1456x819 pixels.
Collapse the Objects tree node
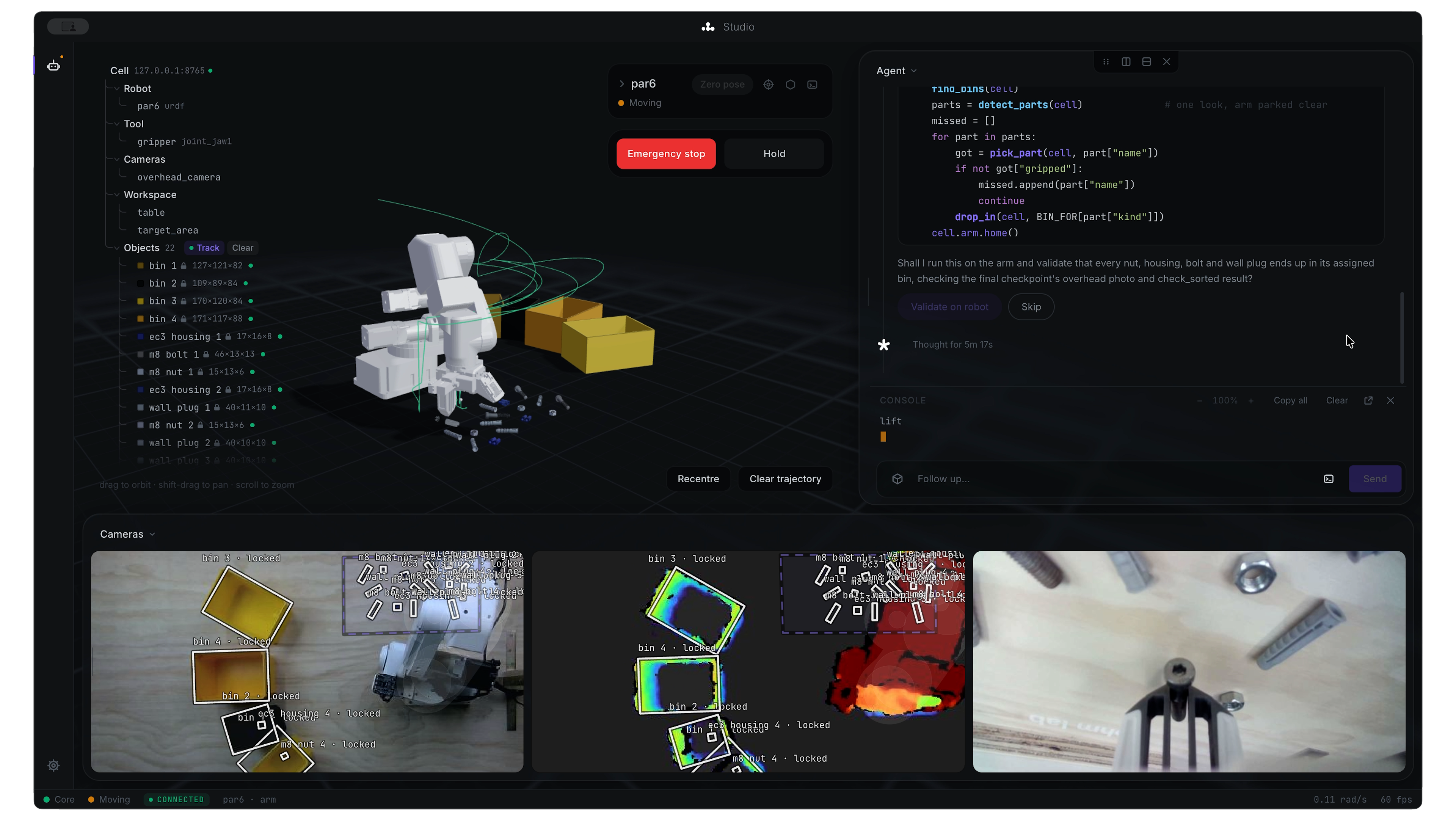116,248
